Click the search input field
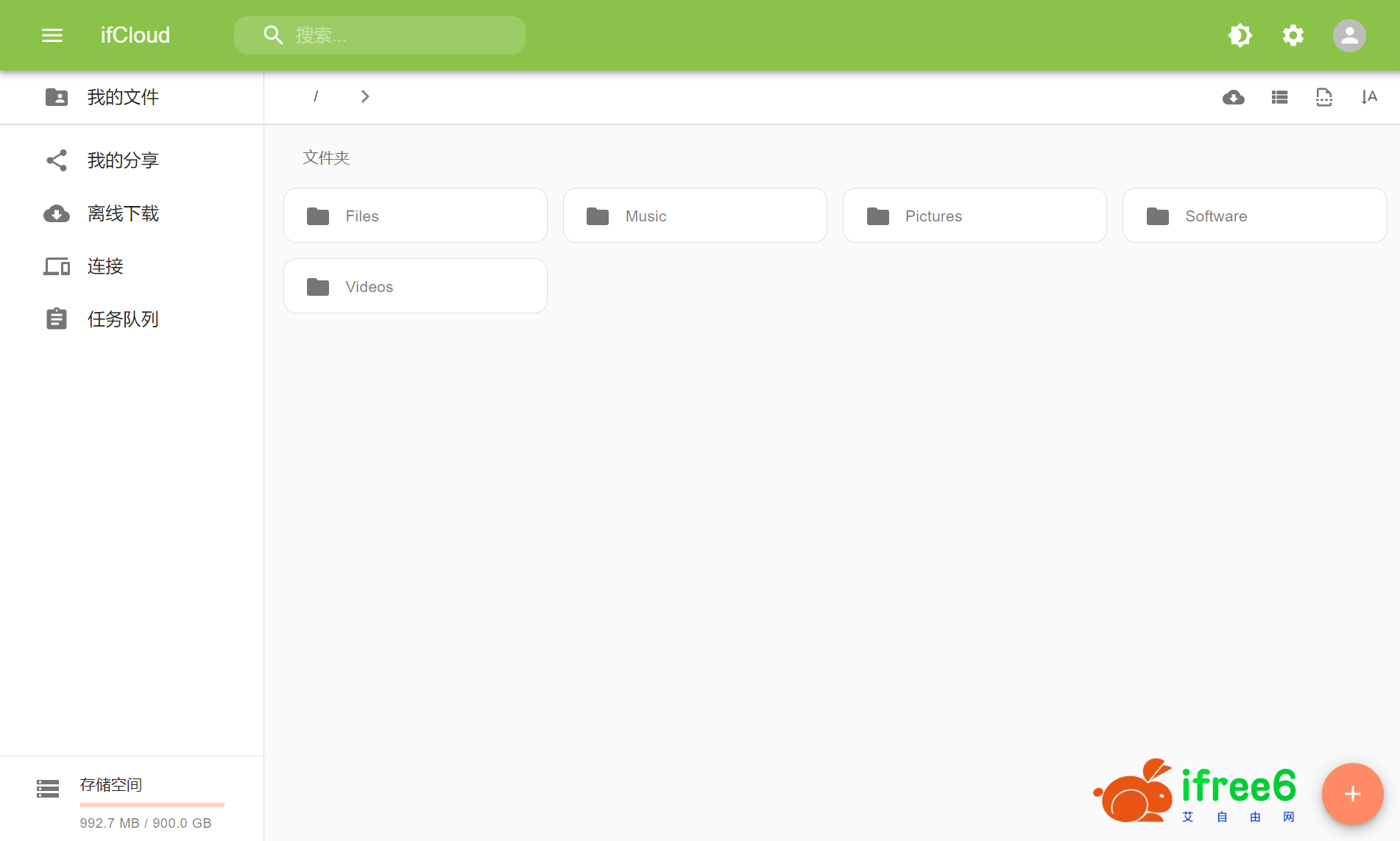Viewport: 1400px width, 841px height. [397, 35]
